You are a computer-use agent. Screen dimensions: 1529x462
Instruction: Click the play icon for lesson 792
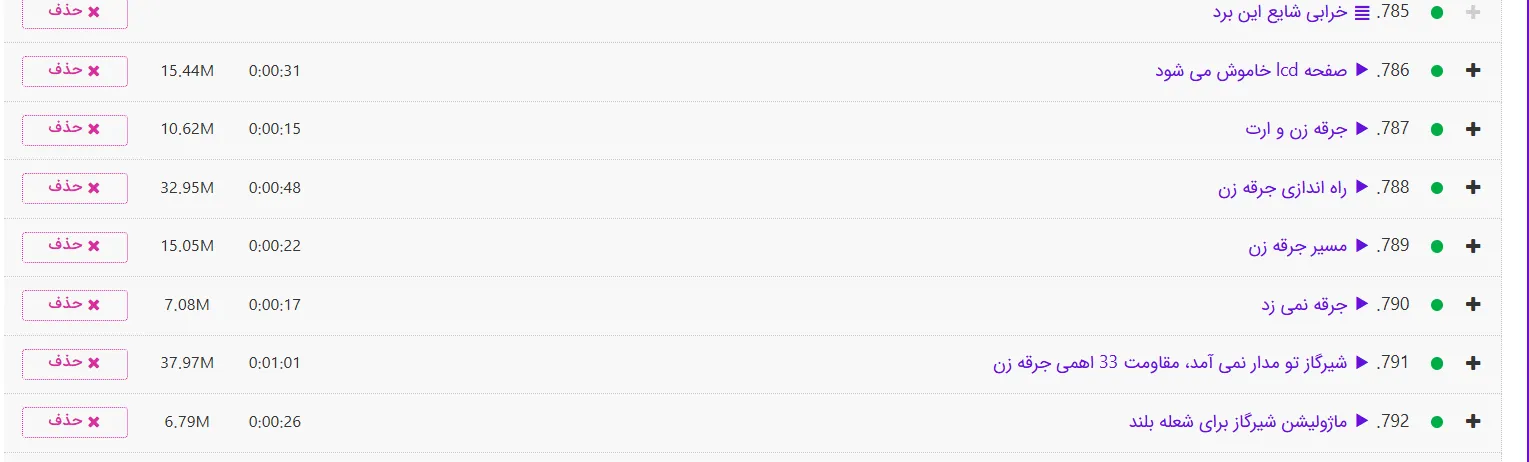[x=1361, y=421]
